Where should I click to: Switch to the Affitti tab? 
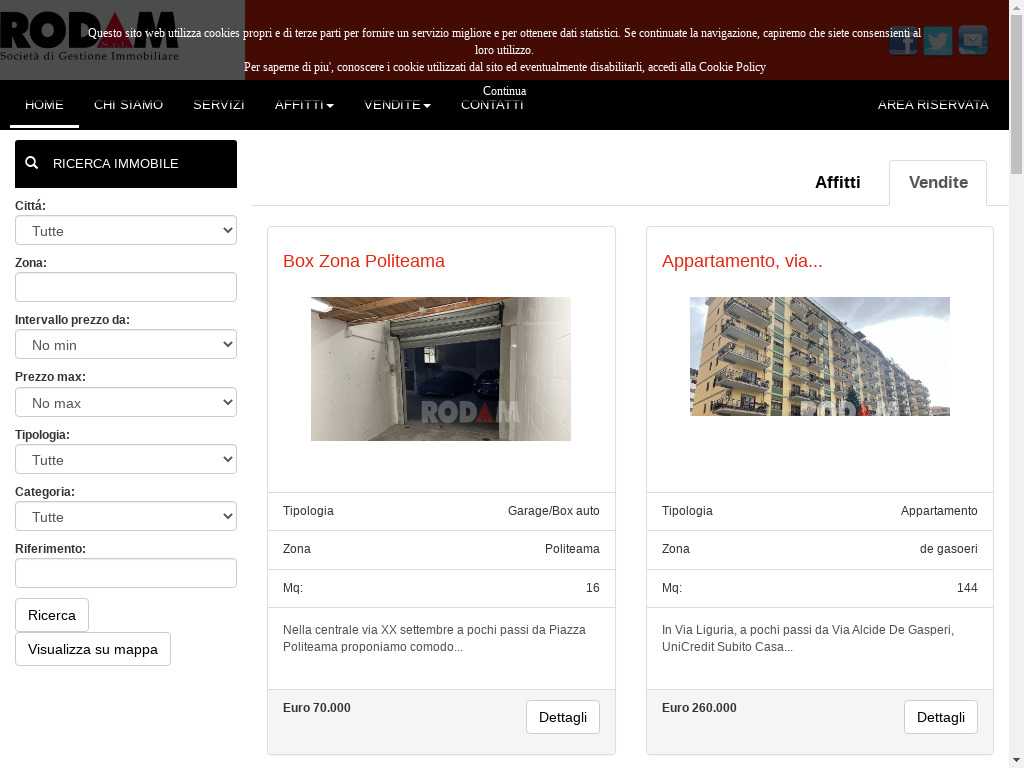837,182
